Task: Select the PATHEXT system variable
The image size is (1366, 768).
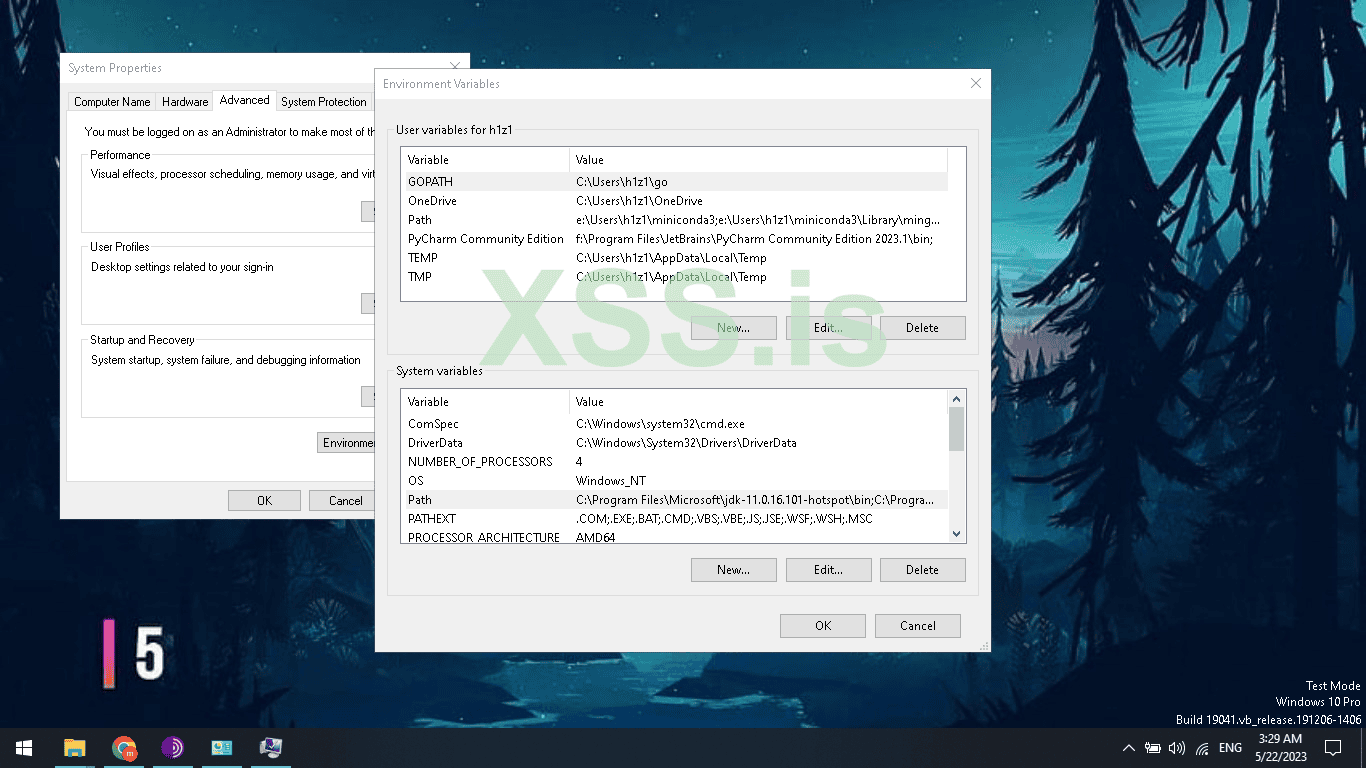Action: [x=674, y=519]
